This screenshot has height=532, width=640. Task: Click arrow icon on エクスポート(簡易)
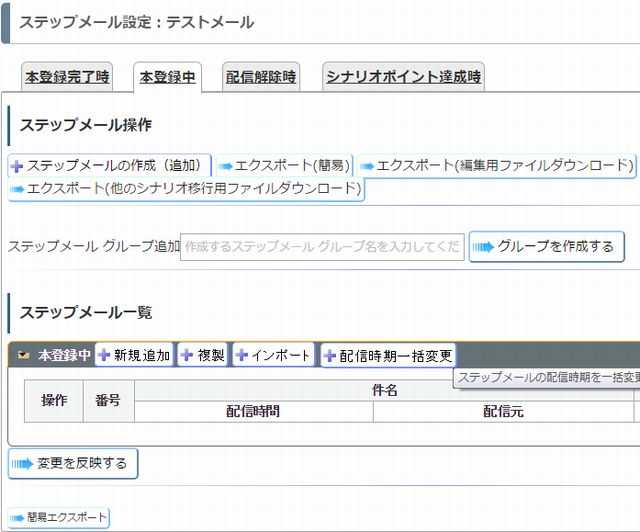point(226,166)
